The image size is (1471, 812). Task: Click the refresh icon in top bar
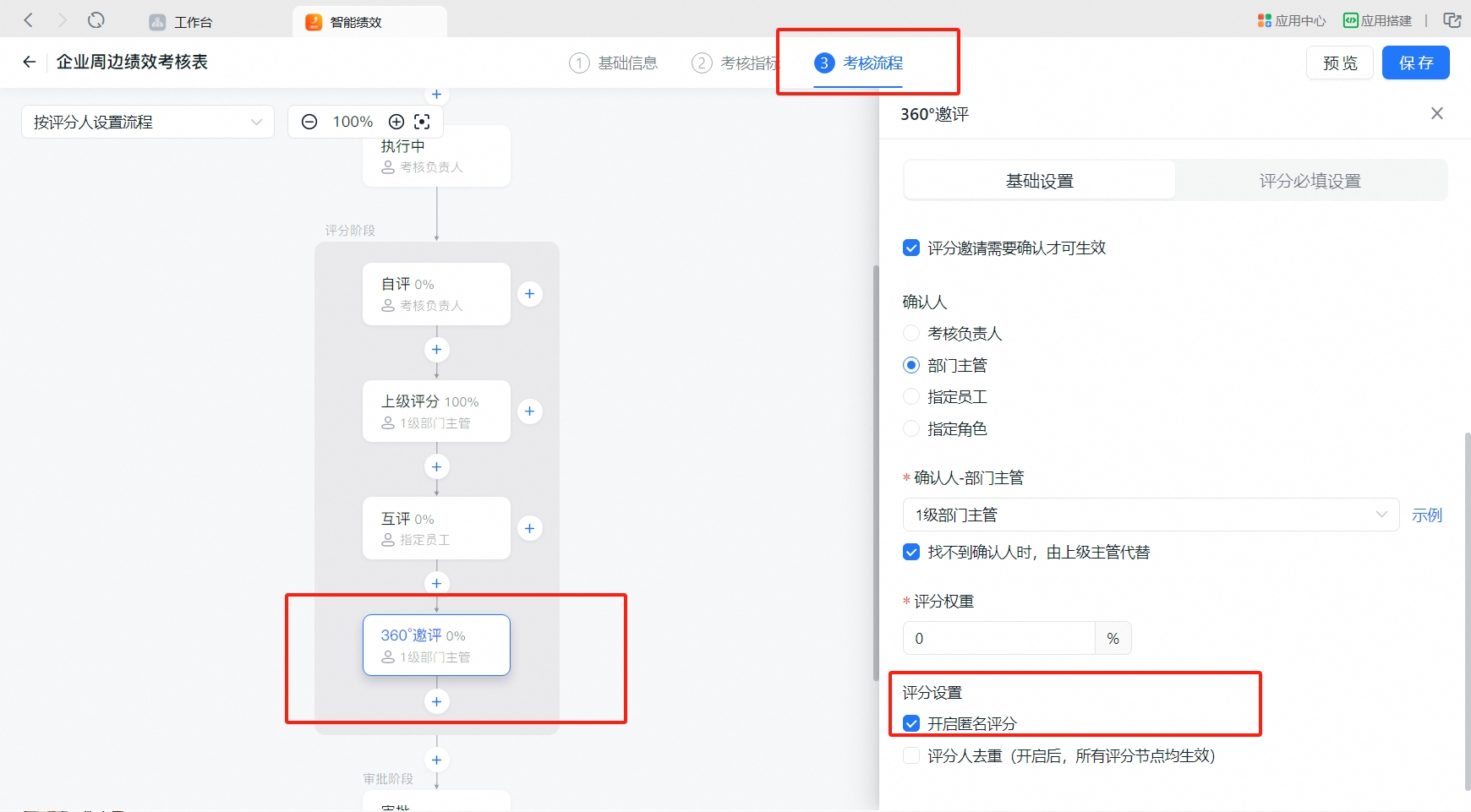coord(96,19)
